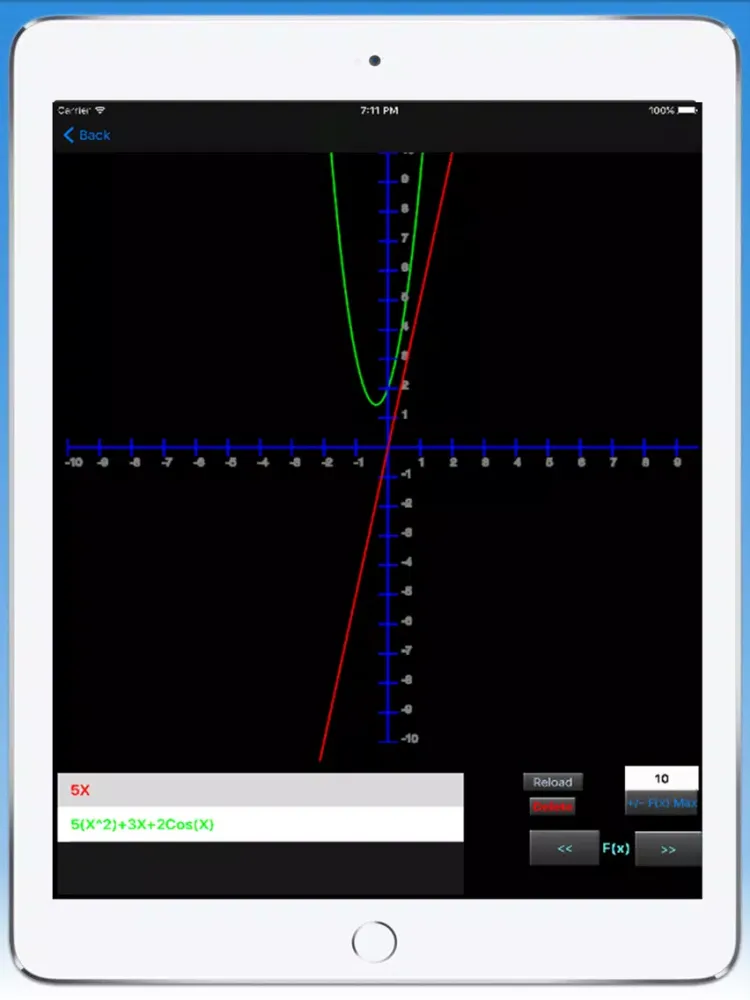Click the << previous function button

coord(564,848)
